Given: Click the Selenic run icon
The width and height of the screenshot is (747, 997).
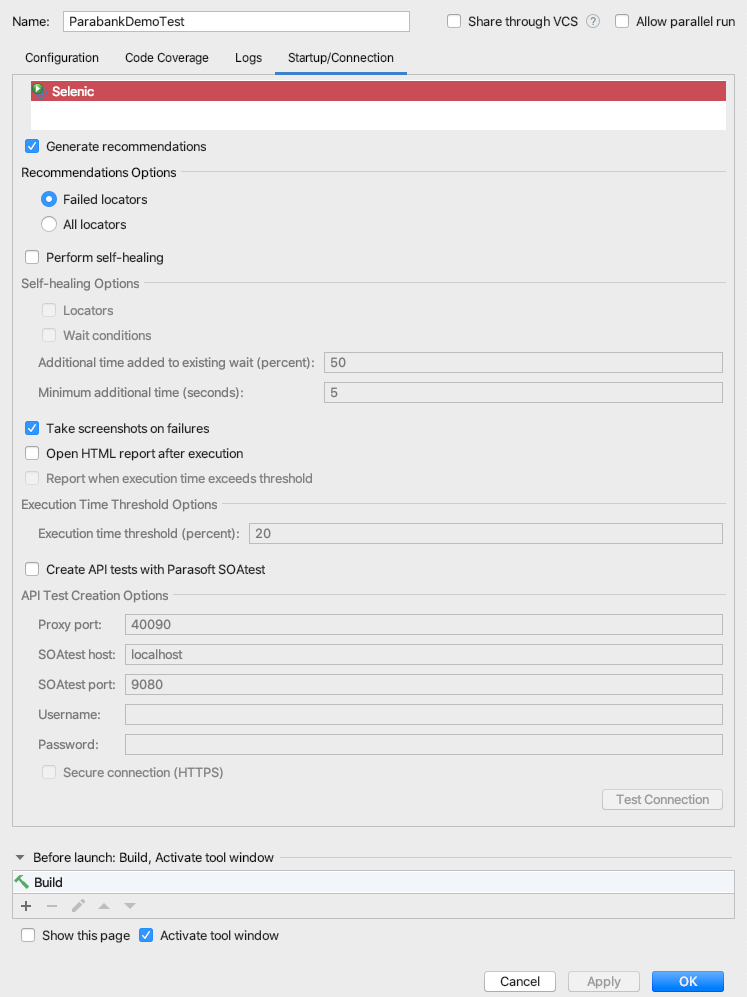Looking at the screenshot, I should tap(39, 91).
